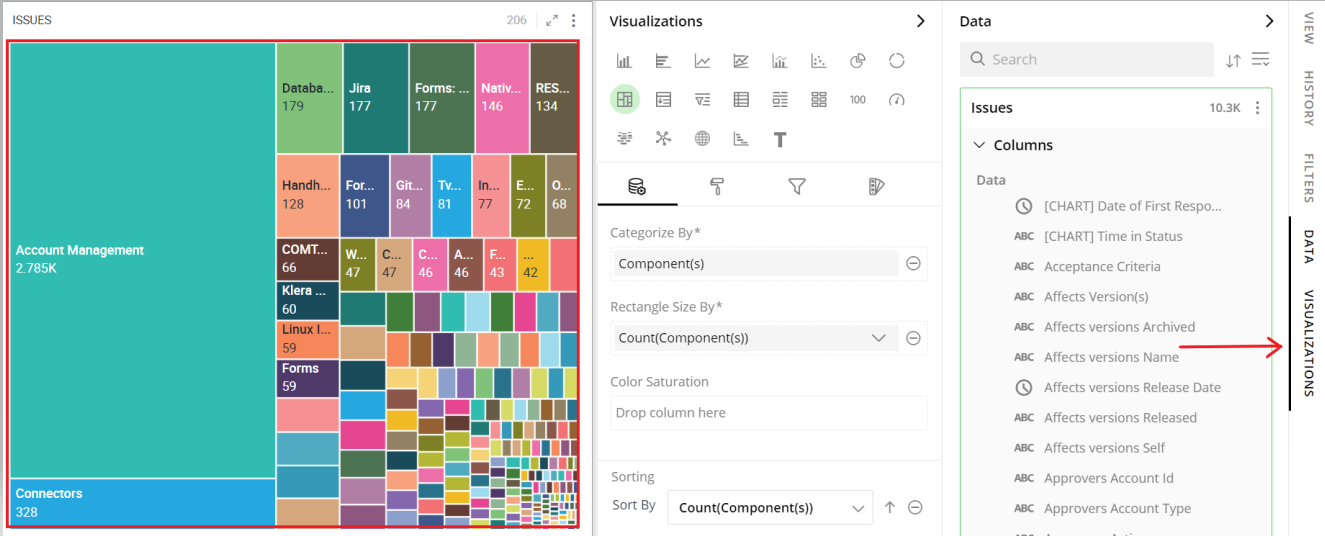This screenshot has width=1325, height=536.
Task: Expand Issues chart to full screen
Action: coord(551,20)
